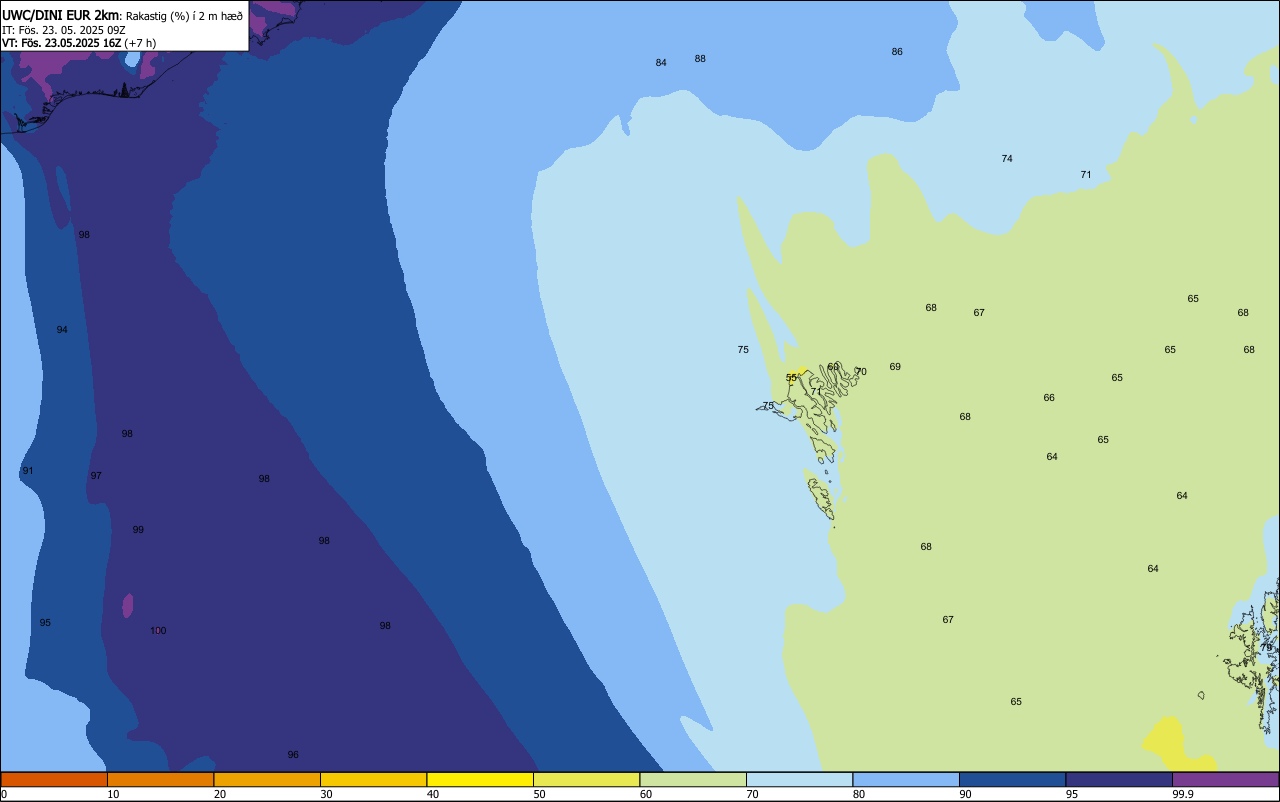Select the 30–40 golden legend swatch
This screenshot has height=802, width=1280.
click(373, 779)
